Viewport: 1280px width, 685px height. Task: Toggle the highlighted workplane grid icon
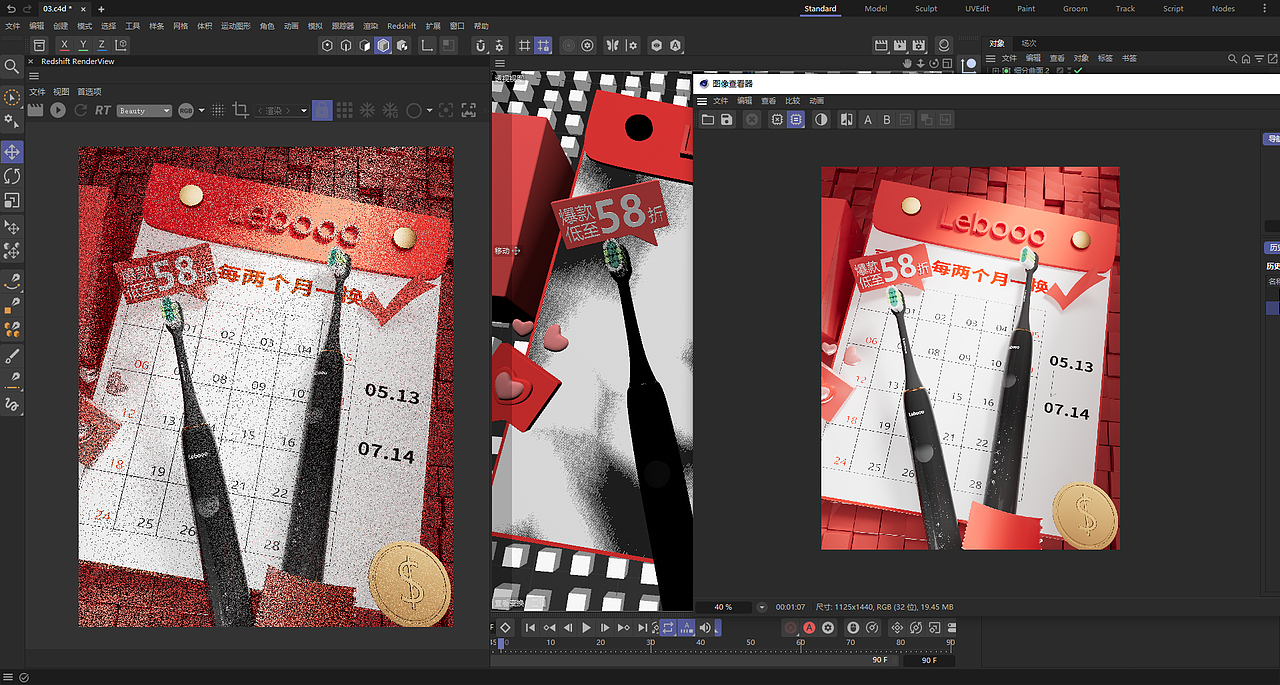[543, 45]
